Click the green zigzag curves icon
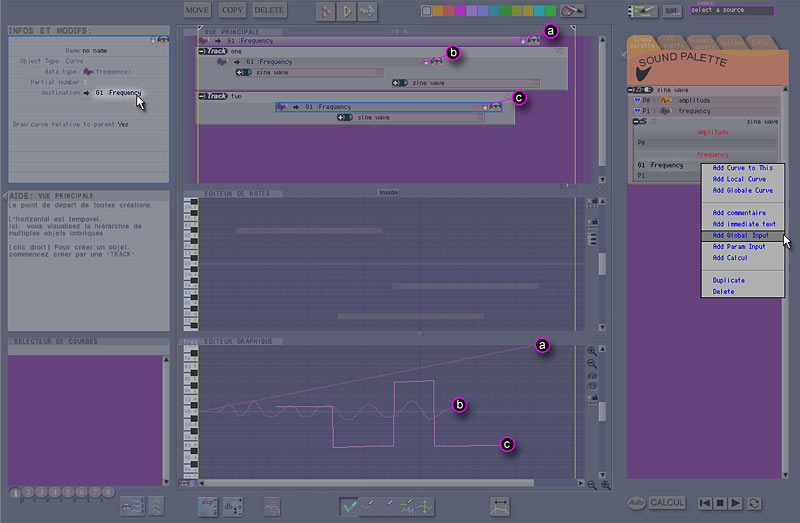Screen dimensions: 800x523 click(156, 506)
